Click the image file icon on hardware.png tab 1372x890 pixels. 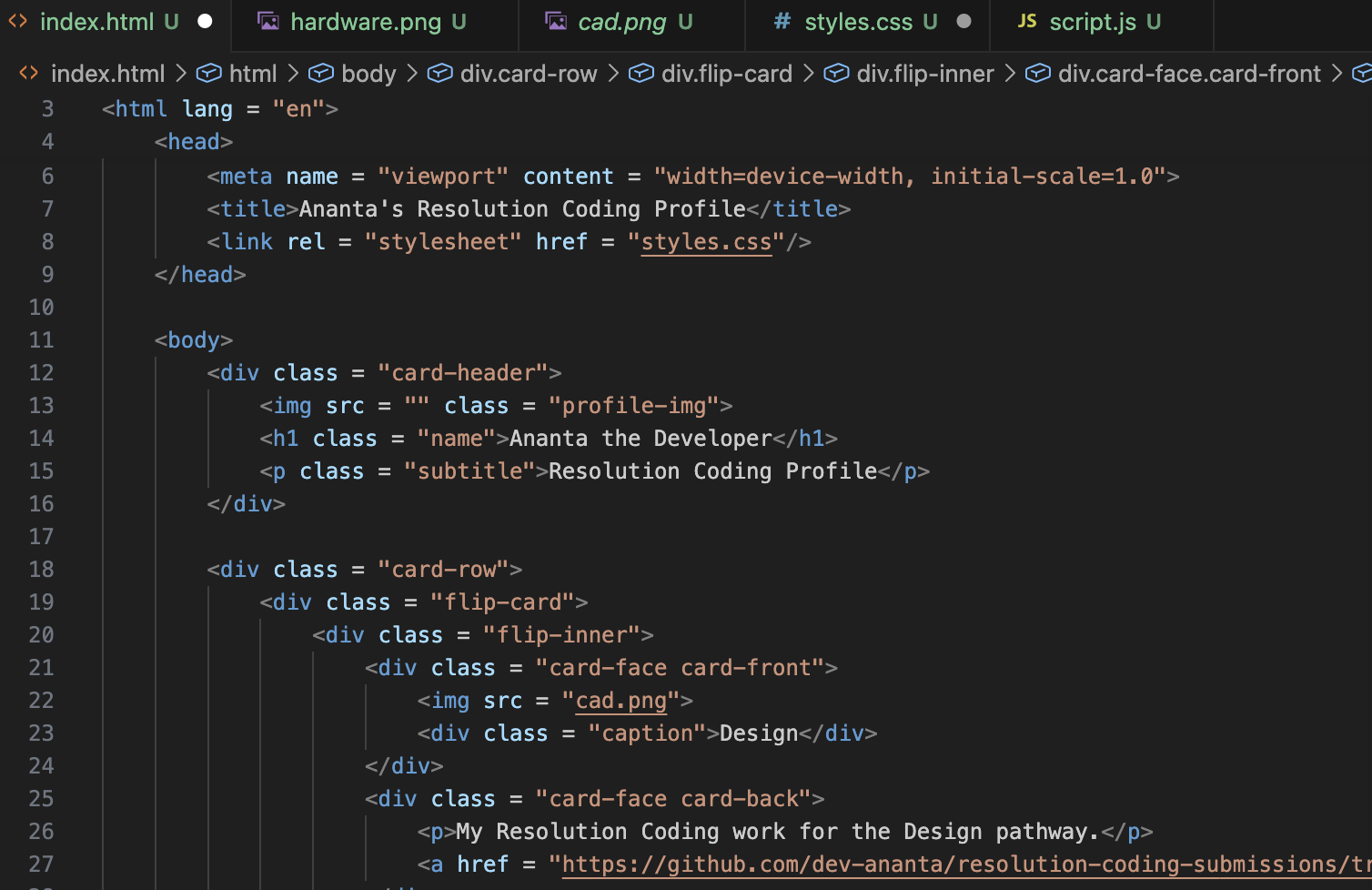pyautogui.click(x=268, y=22)
